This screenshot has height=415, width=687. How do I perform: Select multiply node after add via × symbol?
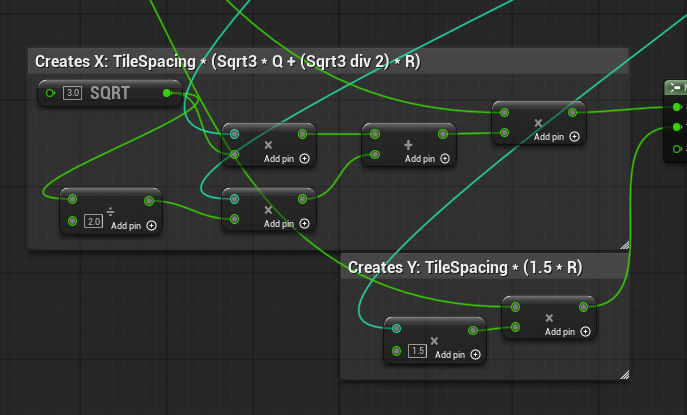tap(538, 123)
